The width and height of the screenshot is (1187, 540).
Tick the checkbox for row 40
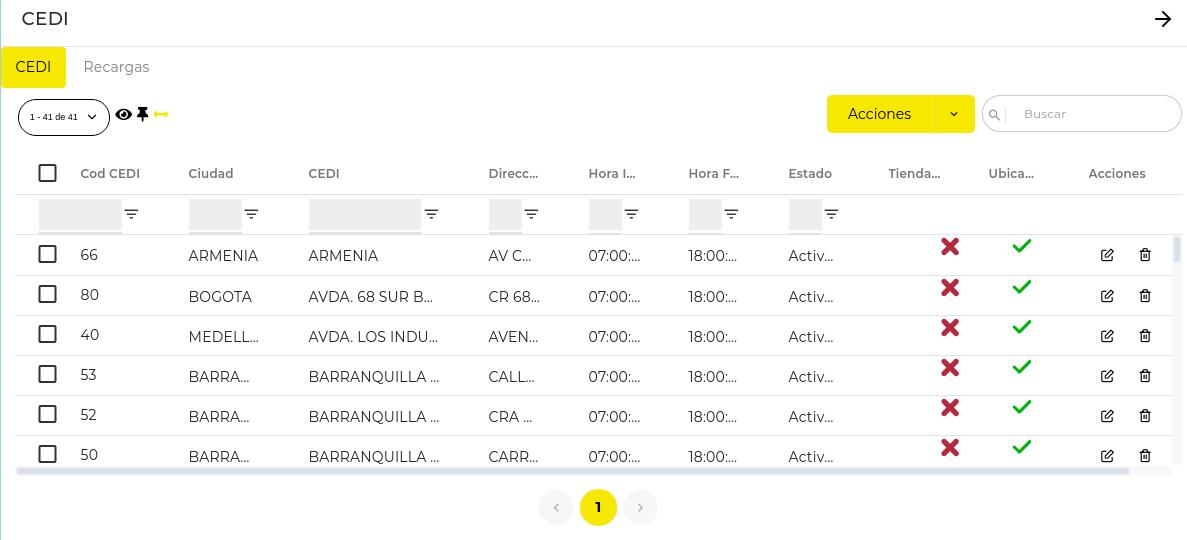click(x=48, y=334)
